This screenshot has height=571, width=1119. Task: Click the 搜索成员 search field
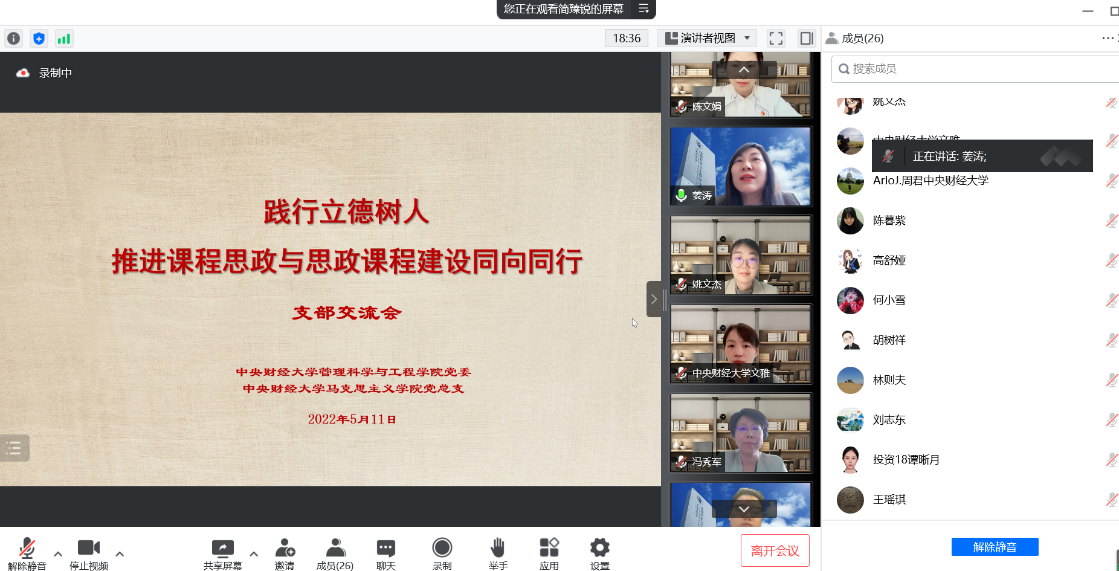[970, 69]
